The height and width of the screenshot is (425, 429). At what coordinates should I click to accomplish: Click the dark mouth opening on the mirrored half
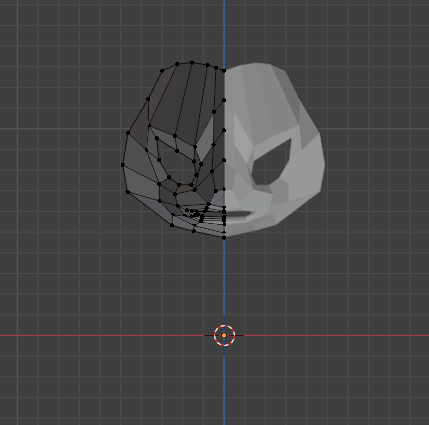[239, 214]
